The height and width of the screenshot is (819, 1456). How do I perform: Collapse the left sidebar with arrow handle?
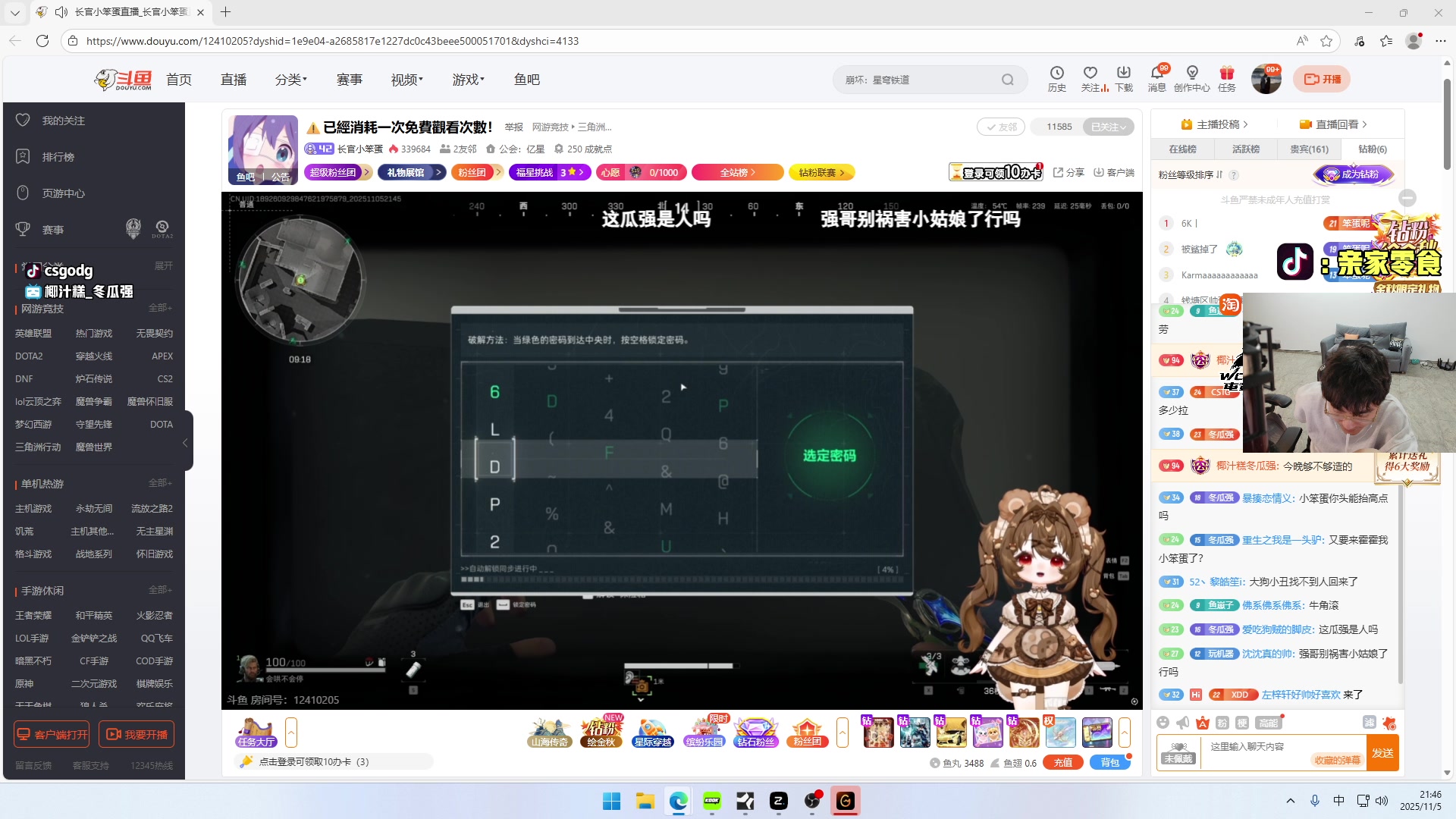tap(185, 443)
